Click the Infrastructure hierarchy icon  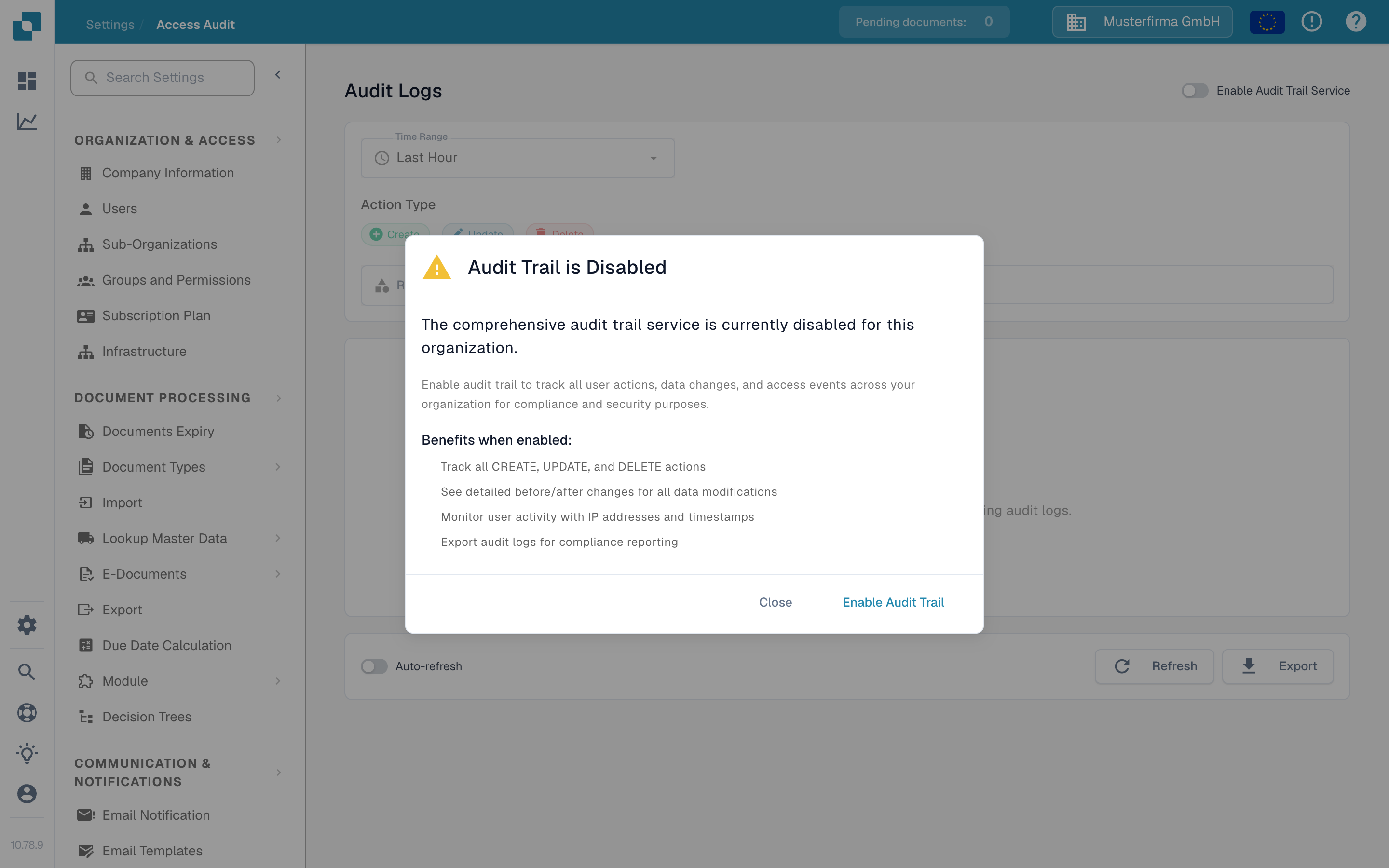pyautogui.click(x=85, y=352)
